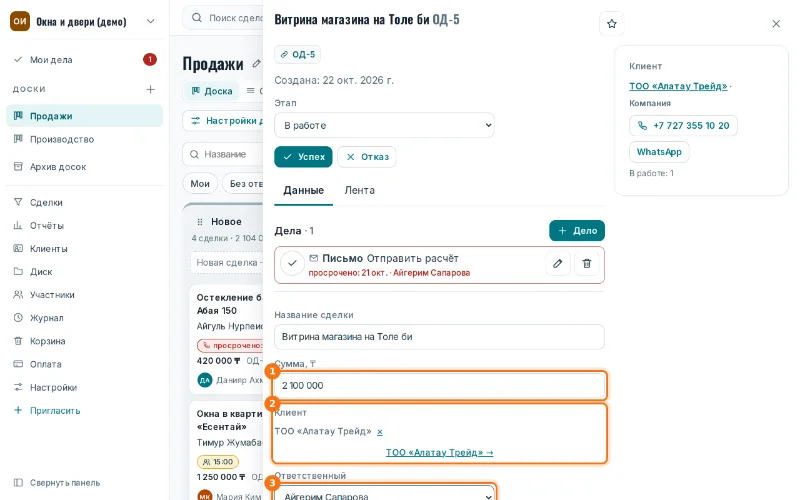
Task: Open Мои дела
Action: [84, 60]
